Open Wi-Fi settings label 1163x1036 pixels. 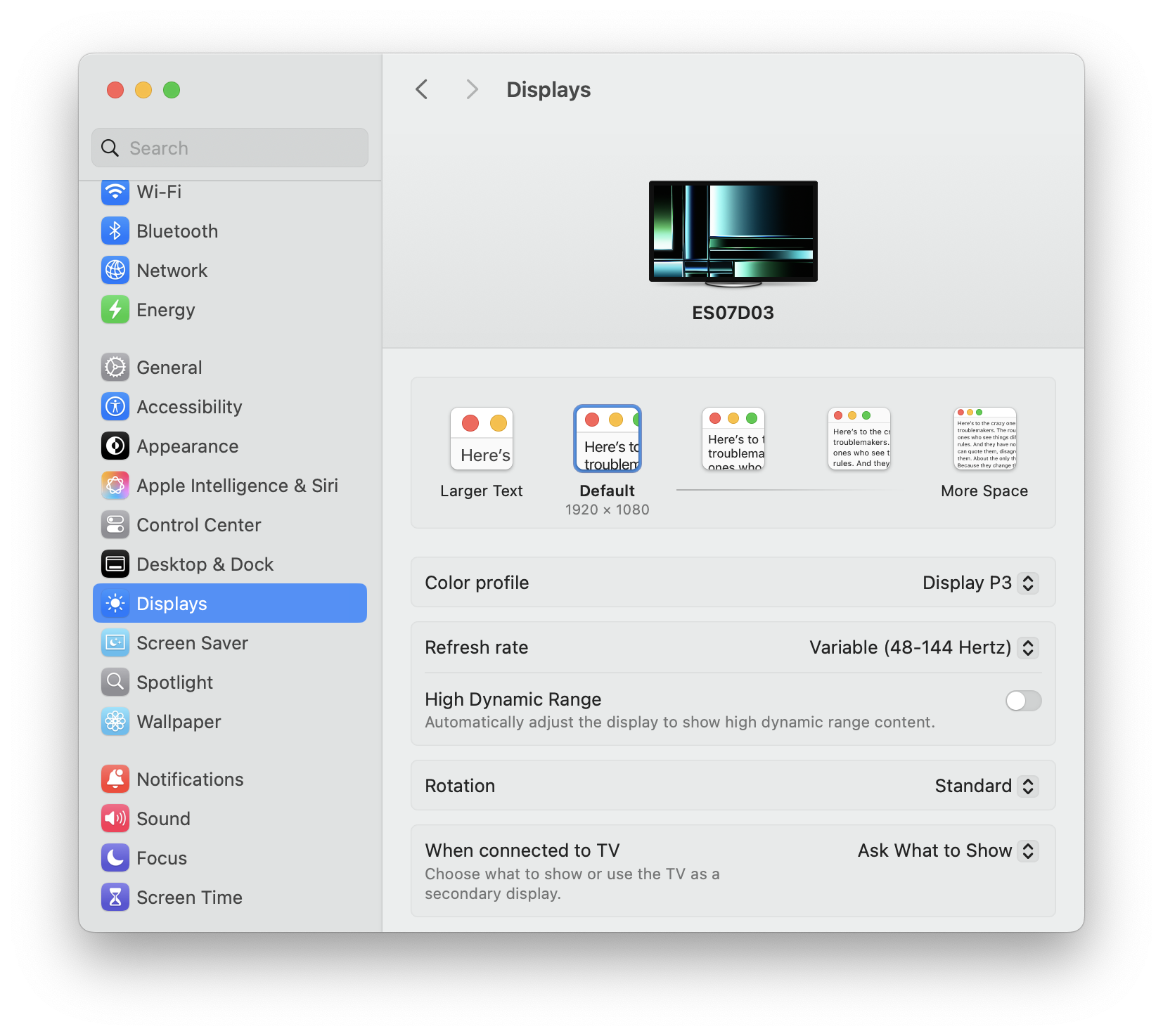click(159, 191)
